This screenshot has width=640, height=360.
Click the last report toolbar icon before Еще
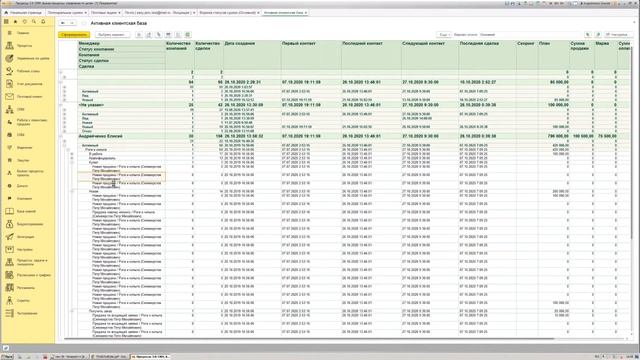[188, 35]
